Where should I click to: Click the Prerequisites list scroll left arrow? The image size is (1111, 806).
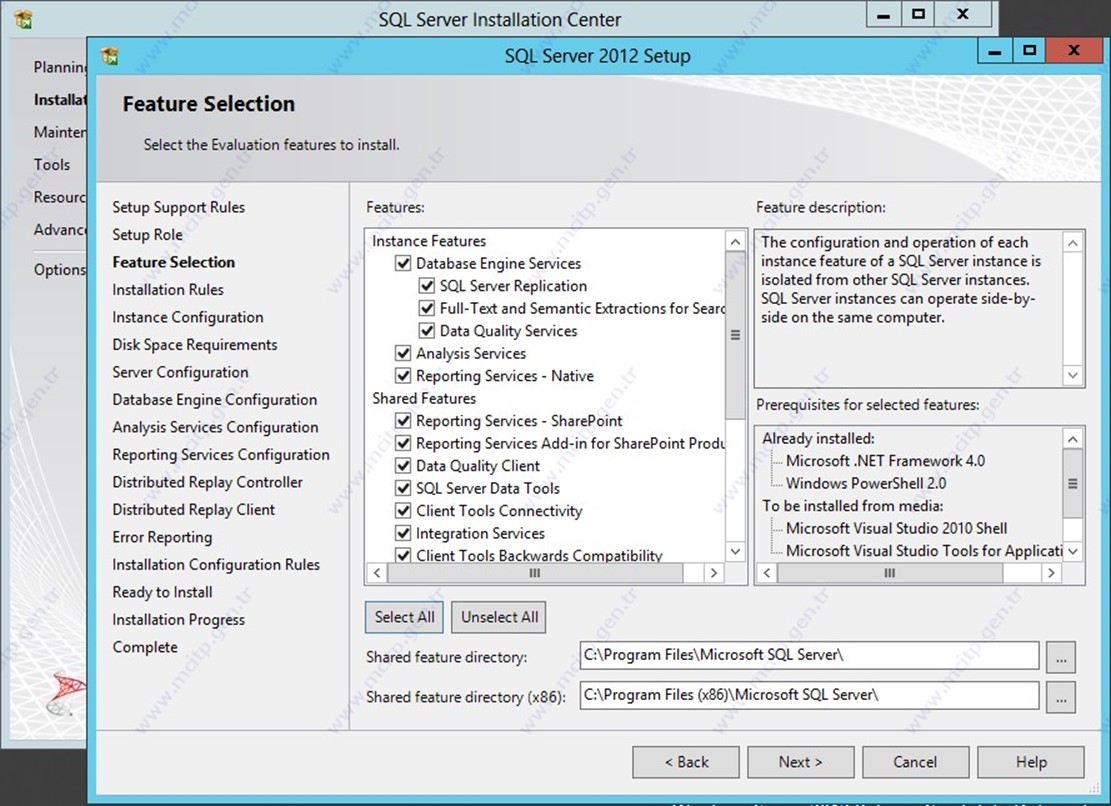(x=767, y=572)
